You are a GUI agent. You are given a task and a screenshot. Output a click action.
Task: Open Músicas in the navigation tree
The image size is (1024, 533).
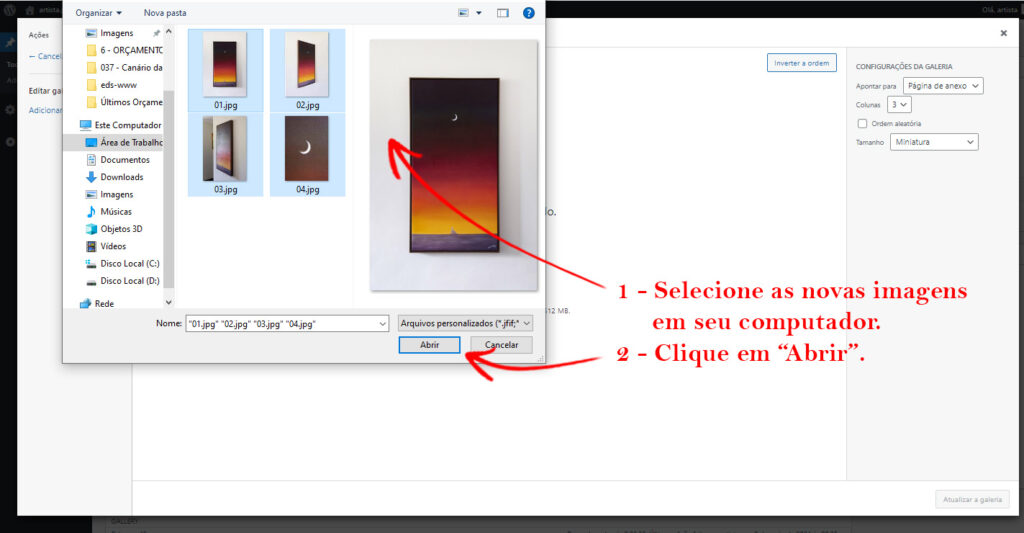click(109, 212)
